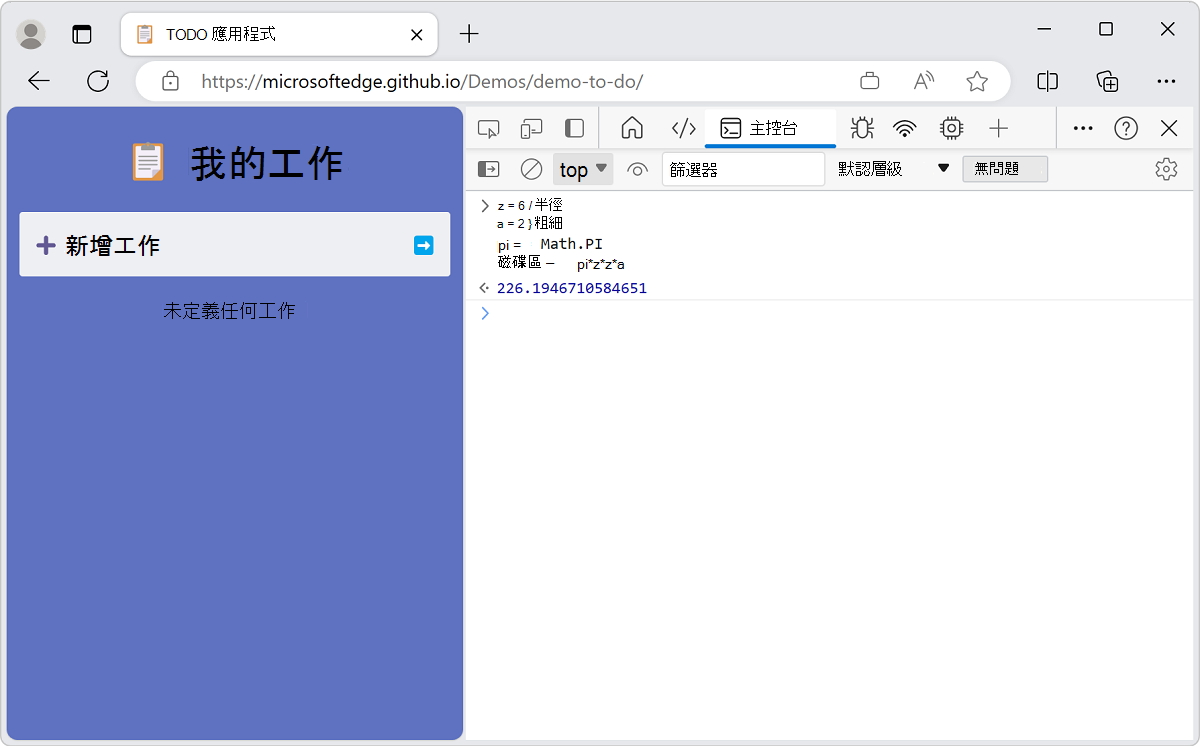The height and width of the screenshot is (746, 1200).
Task: Open the top frame context dropdown
Action: click(583, 168)
